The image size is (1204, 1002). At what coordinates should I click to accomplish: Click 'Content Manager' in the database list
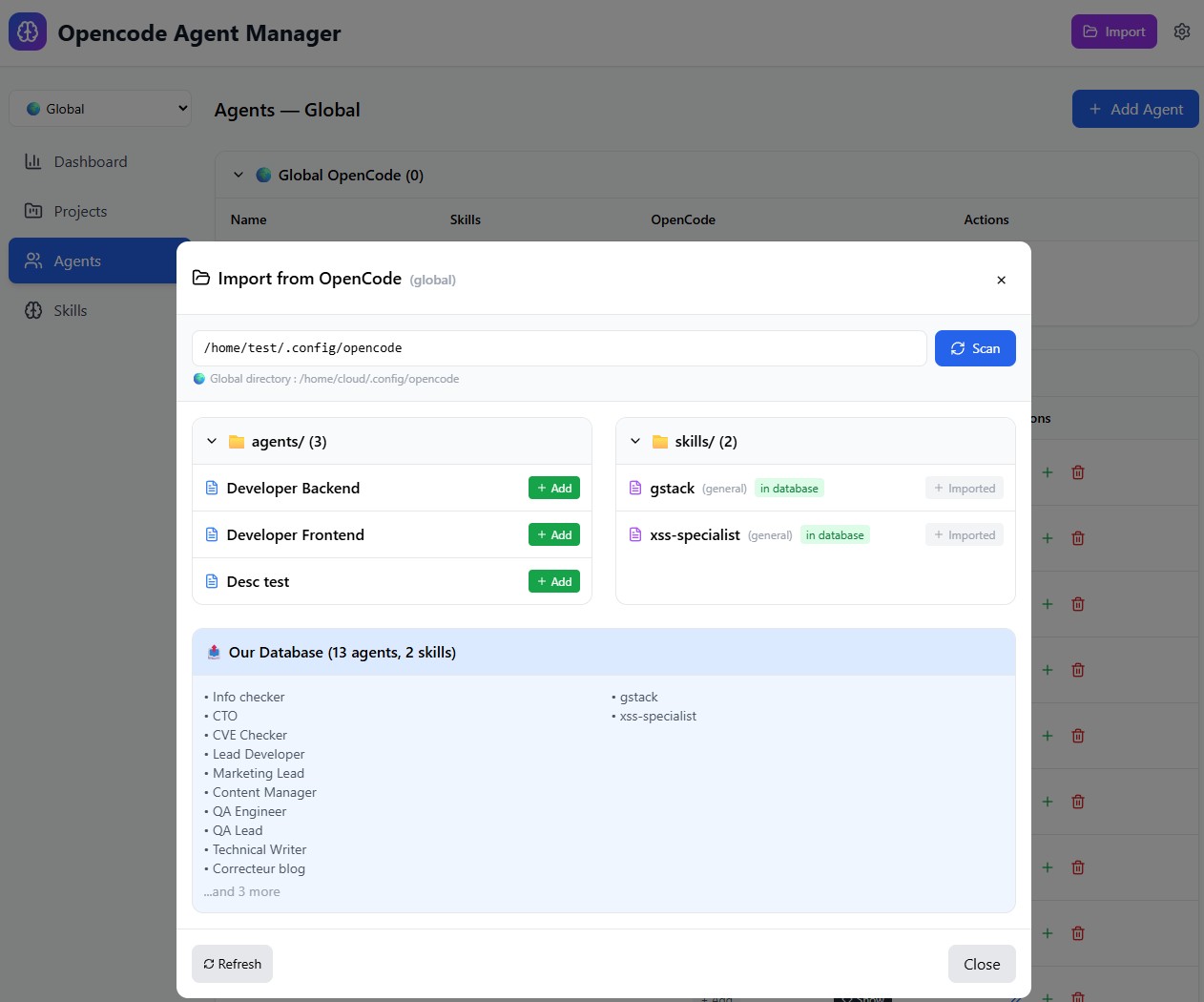[x=264, y=792]
